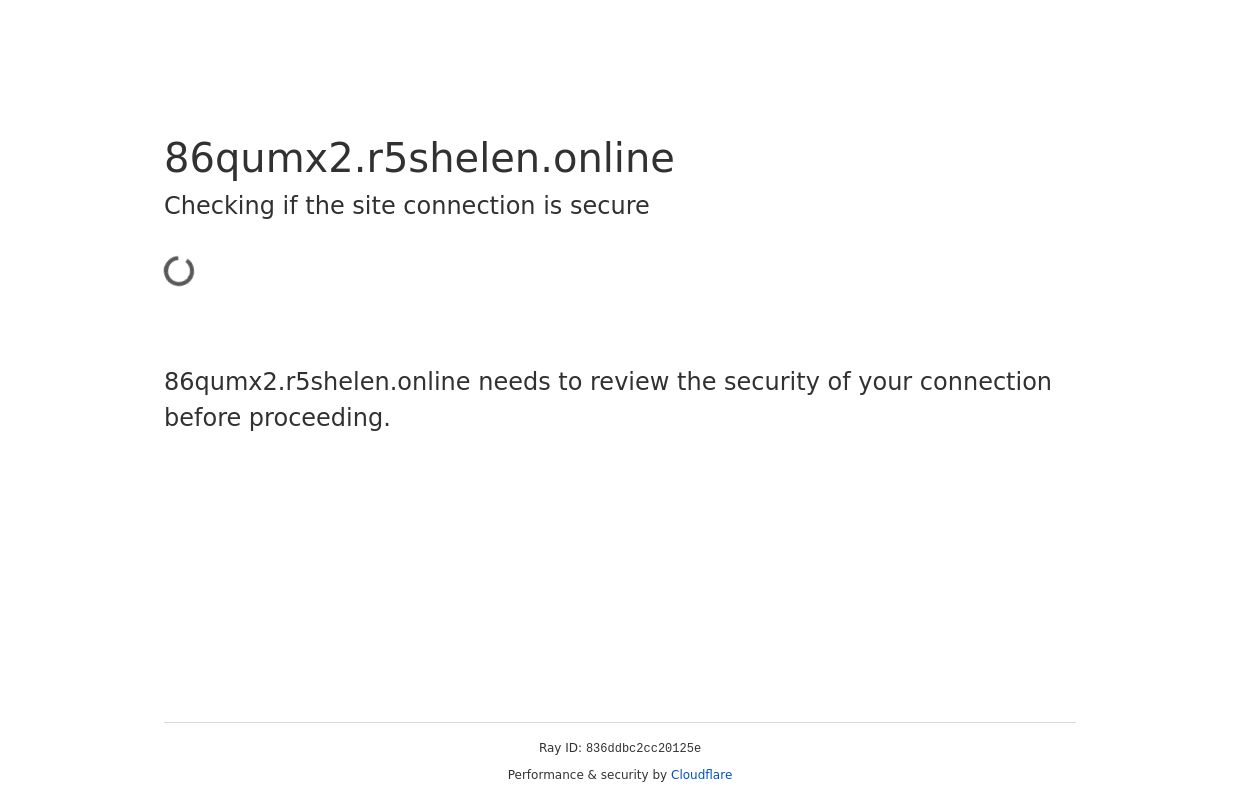This screenshot has height=800, width=1240.
Task: Click the "Performance & security by" text
Action: click(587, 775)
